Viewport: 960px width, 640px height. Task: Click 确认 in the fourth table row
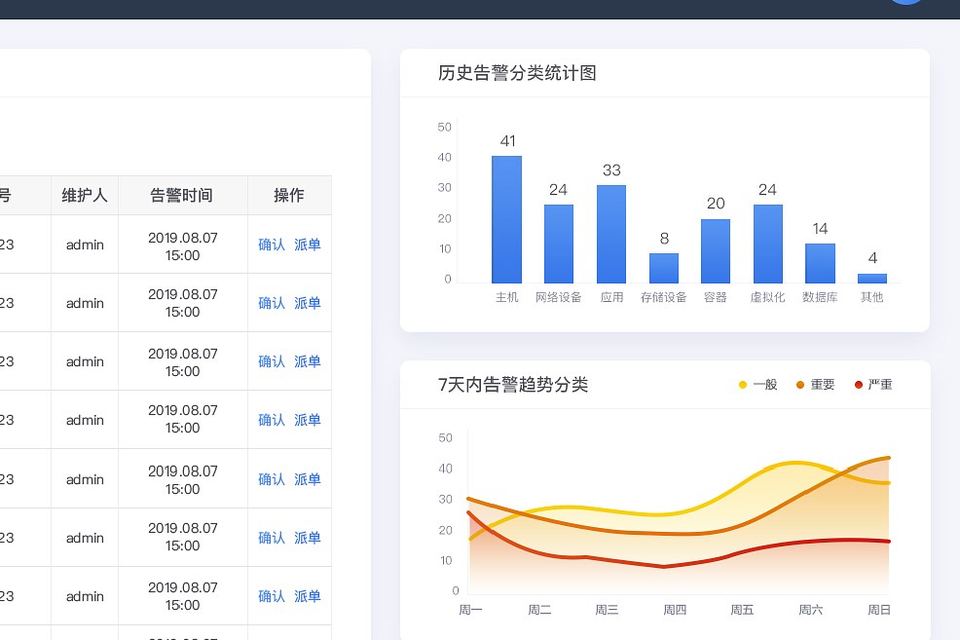point(272,420)
